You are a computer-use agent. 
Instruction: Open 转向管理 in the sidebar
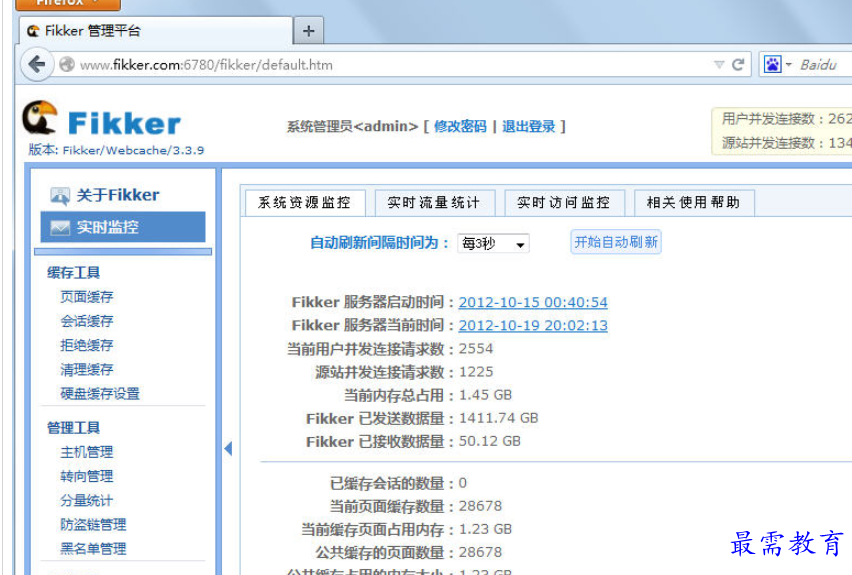87,477
